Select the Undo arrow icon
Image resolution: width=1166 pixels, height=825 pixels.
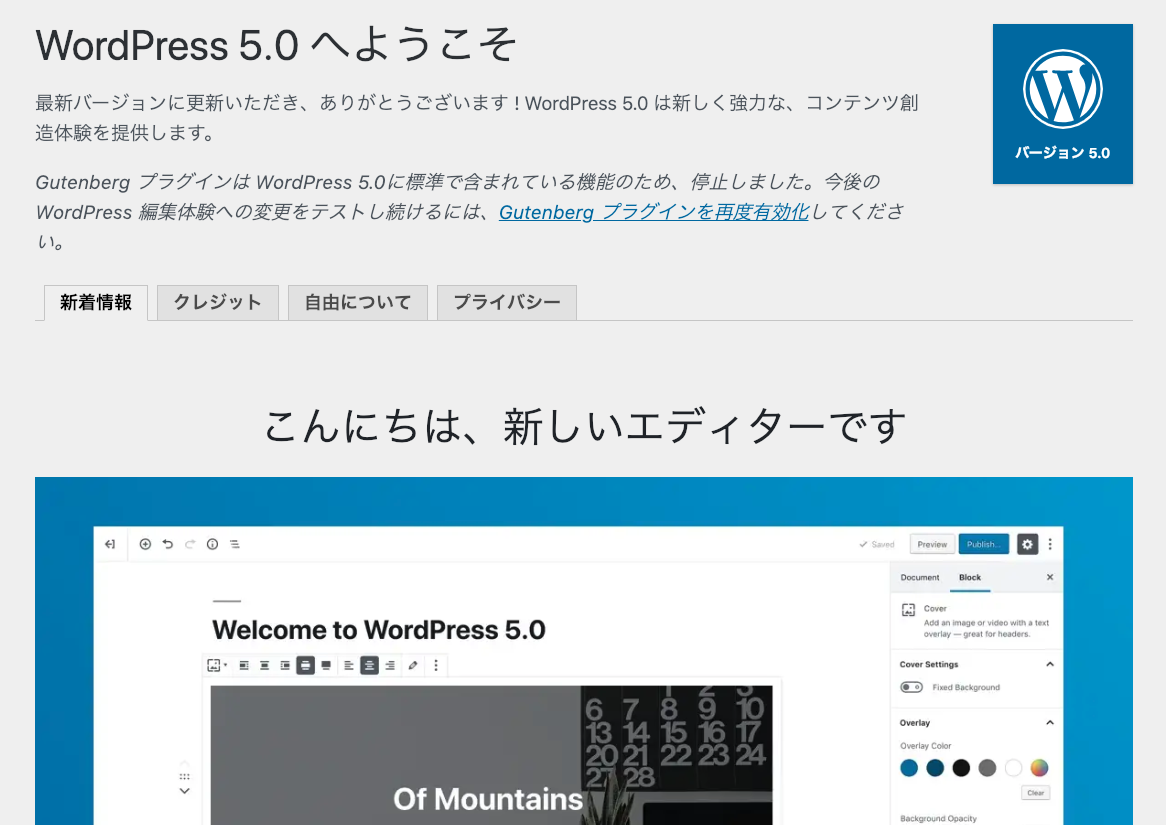pyautogui.click(x=167, y=544)
